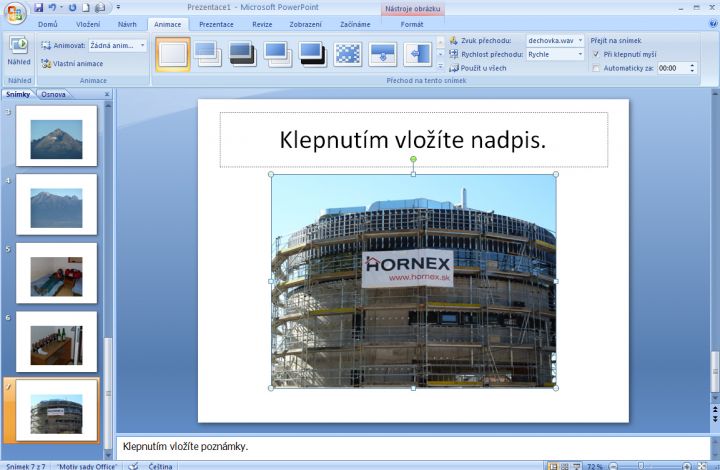The width and height of the screenshot is (720, 470).
Task: Open the Customize Quick Access Toolbar arrow
Action: (118, 7)
